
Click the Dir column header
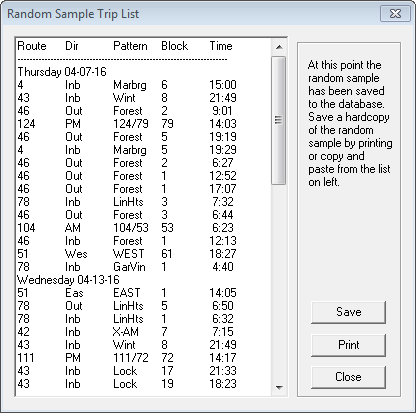[72, 46]
